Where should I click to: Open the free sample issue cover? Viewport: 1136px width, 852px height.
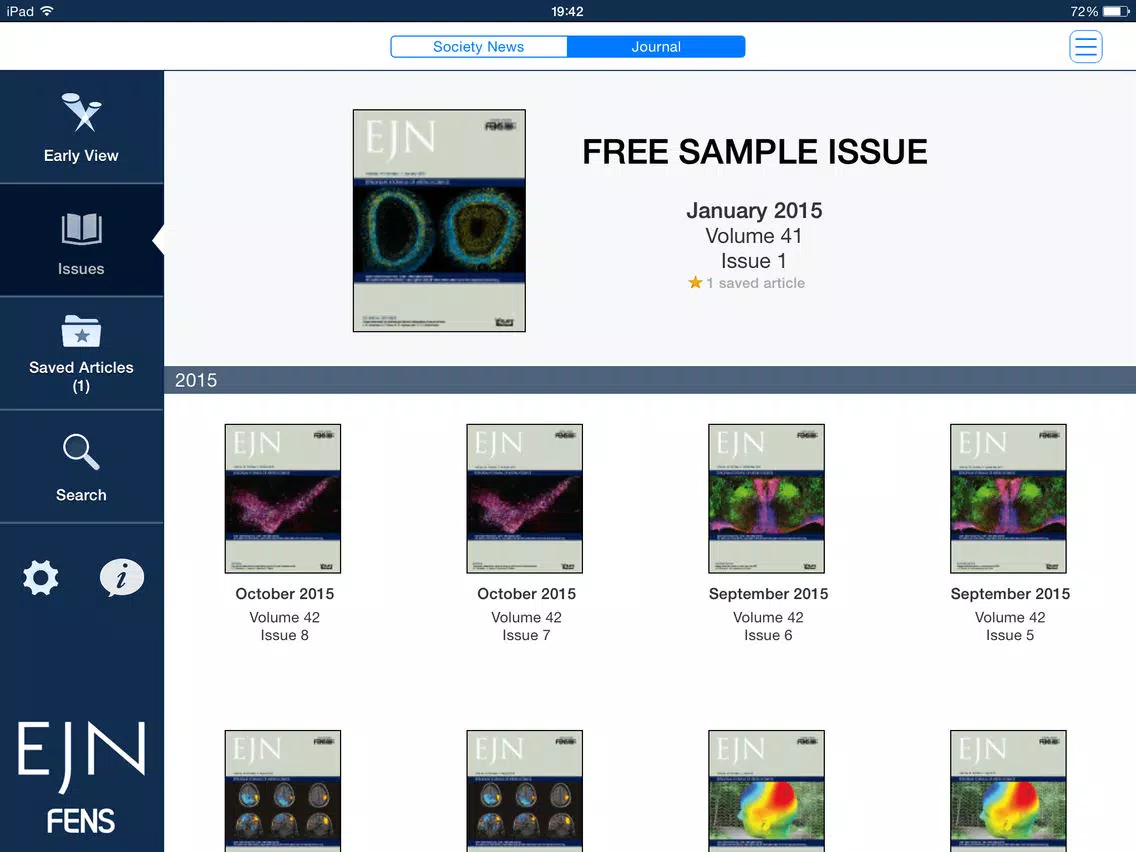[439, 220]
